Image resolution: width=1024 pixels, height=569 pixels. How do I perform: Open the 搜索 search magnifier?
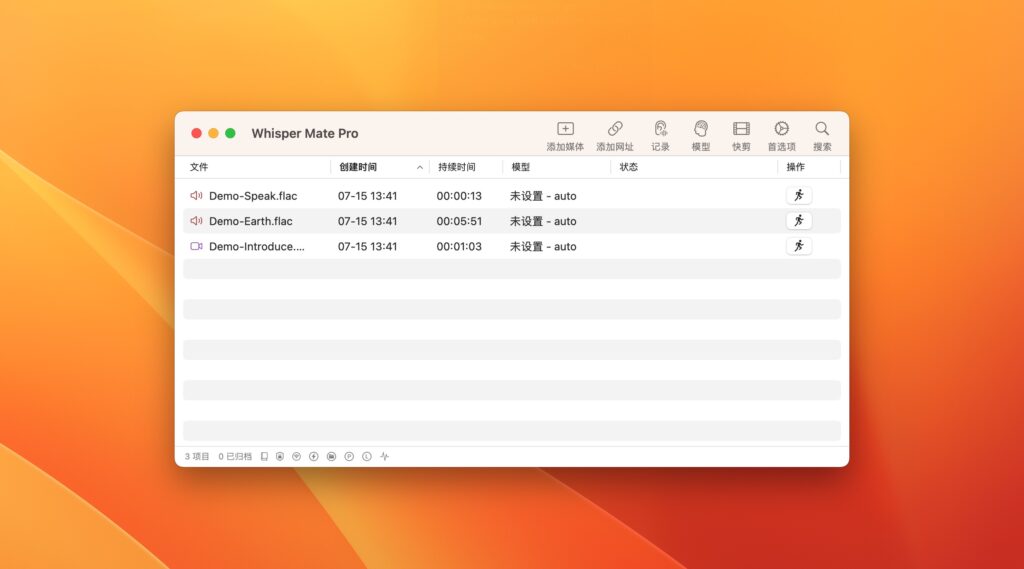pos(822,136)
